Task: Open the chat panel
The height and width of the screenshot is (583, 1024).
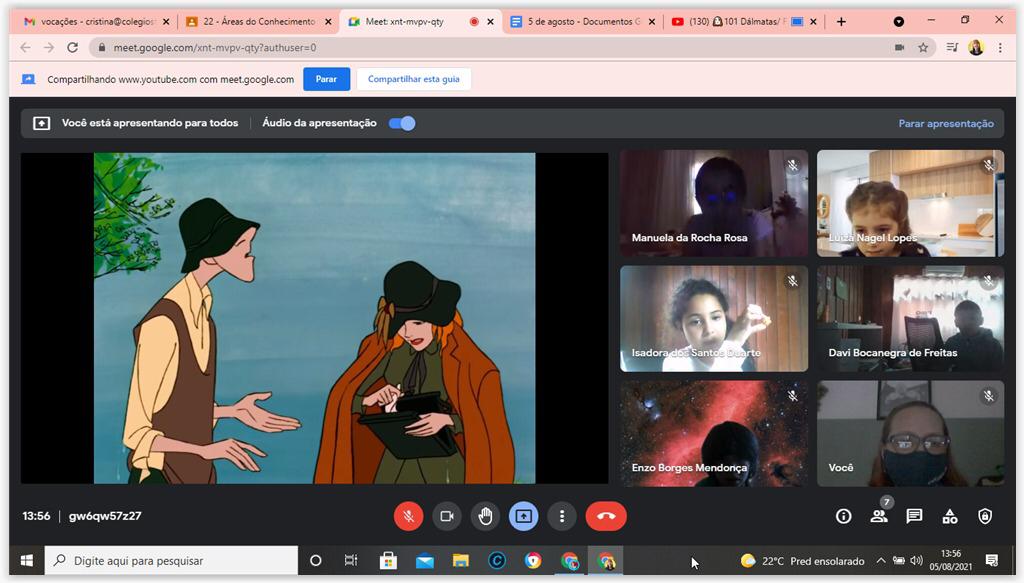Action: click(914, 516)
